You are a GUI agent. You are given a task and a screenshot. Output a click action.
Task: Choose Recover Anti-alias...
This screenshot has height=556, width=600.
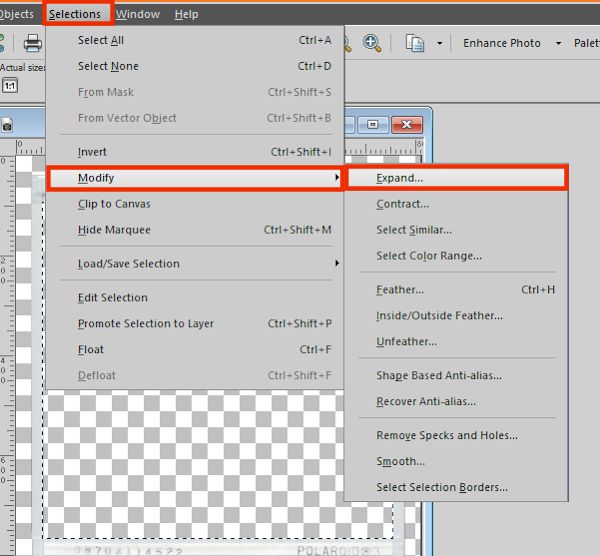click(456, 401)
